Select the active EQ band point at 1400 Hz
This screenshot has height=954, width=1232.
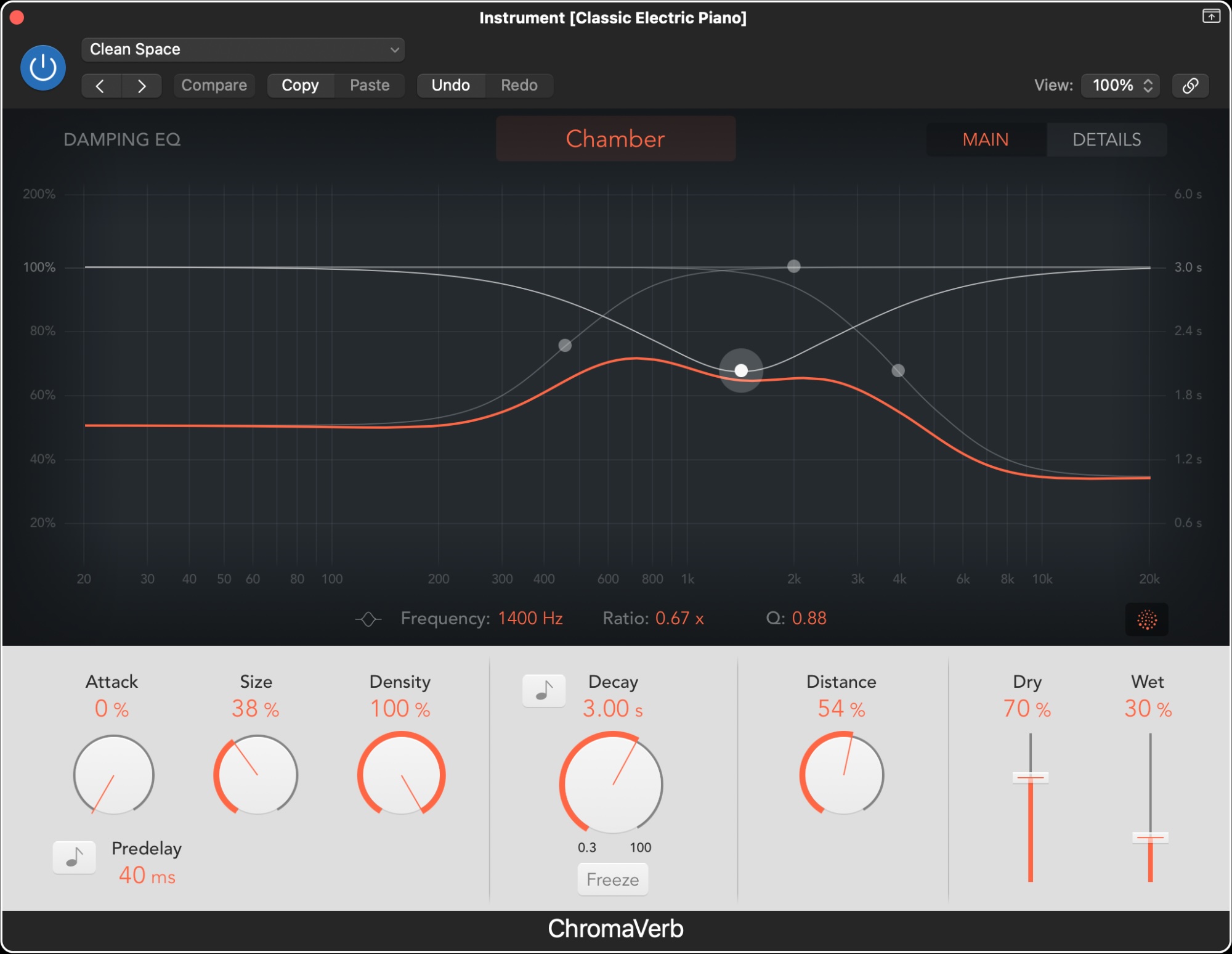click(741, 370)
